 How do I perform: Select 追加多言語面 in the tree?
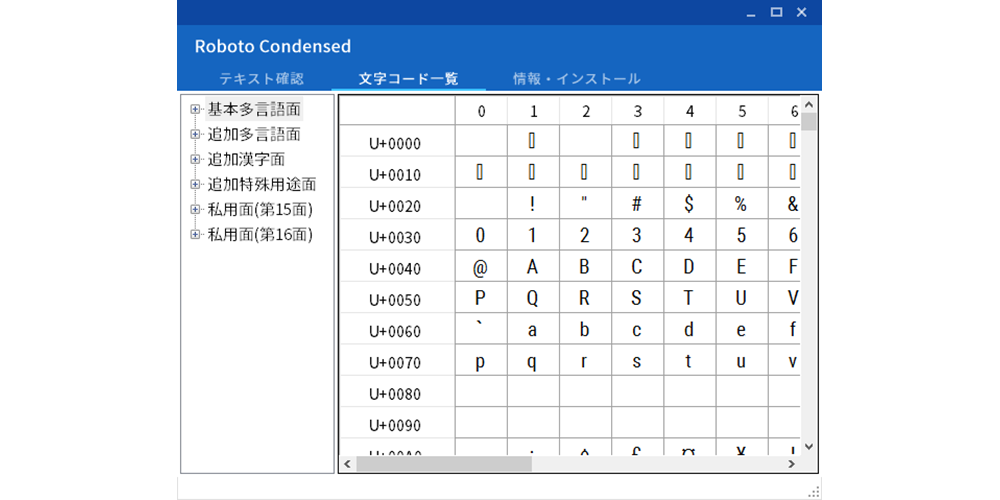pos(254,135)
